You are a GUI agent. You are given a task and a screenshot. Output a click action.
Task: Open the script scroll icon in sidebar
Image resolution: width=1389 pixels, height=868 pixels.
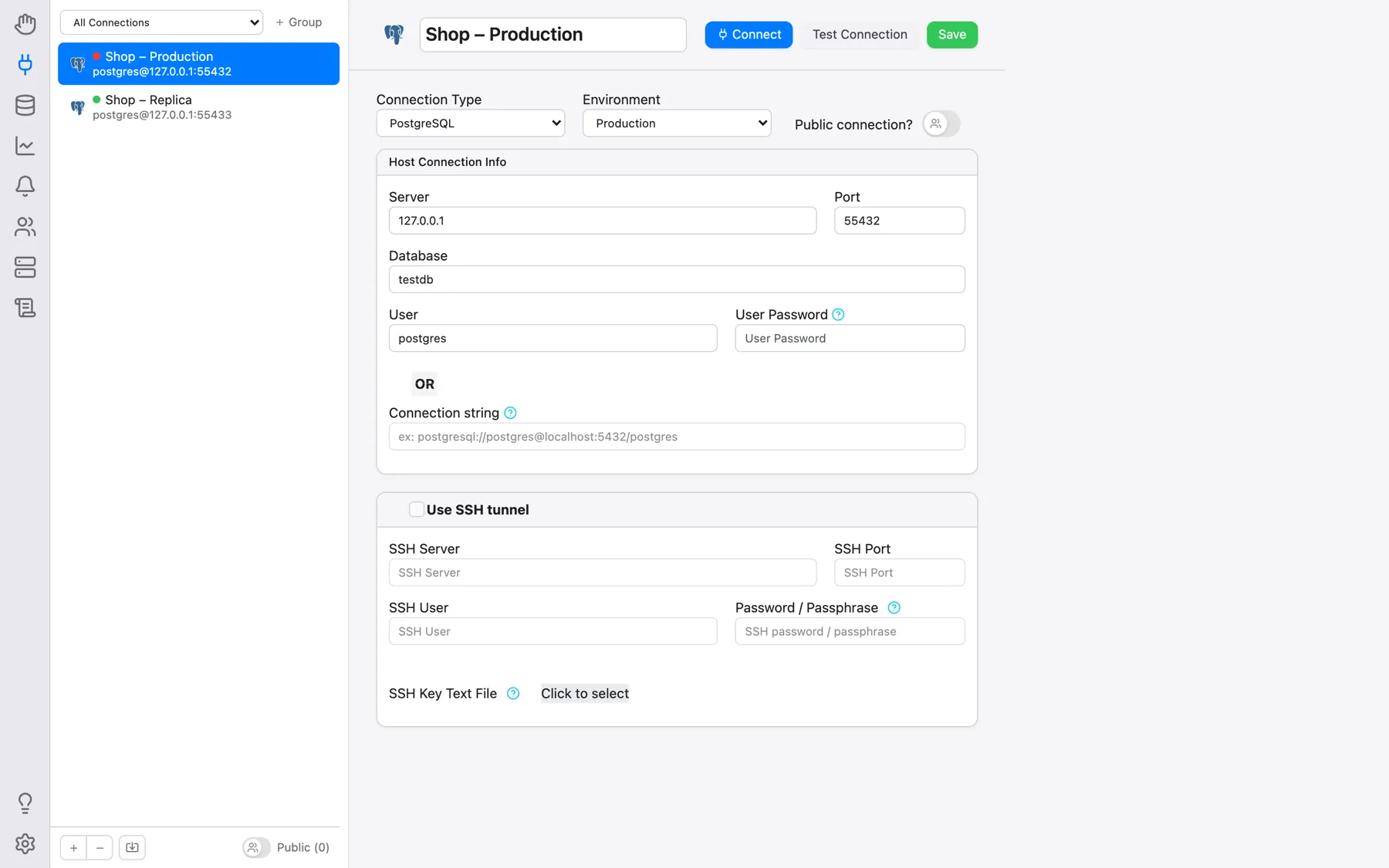pyautogui.click(x=25, y=308)
